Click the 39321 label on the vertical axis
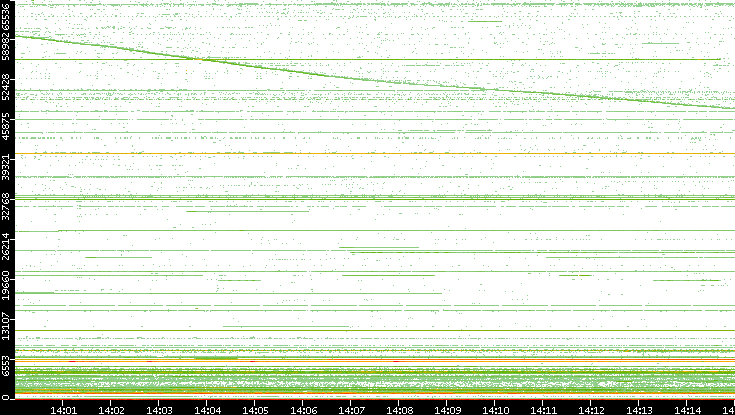Image resolution: width=735 pixels, height=415 pixels. click(5, 166)
